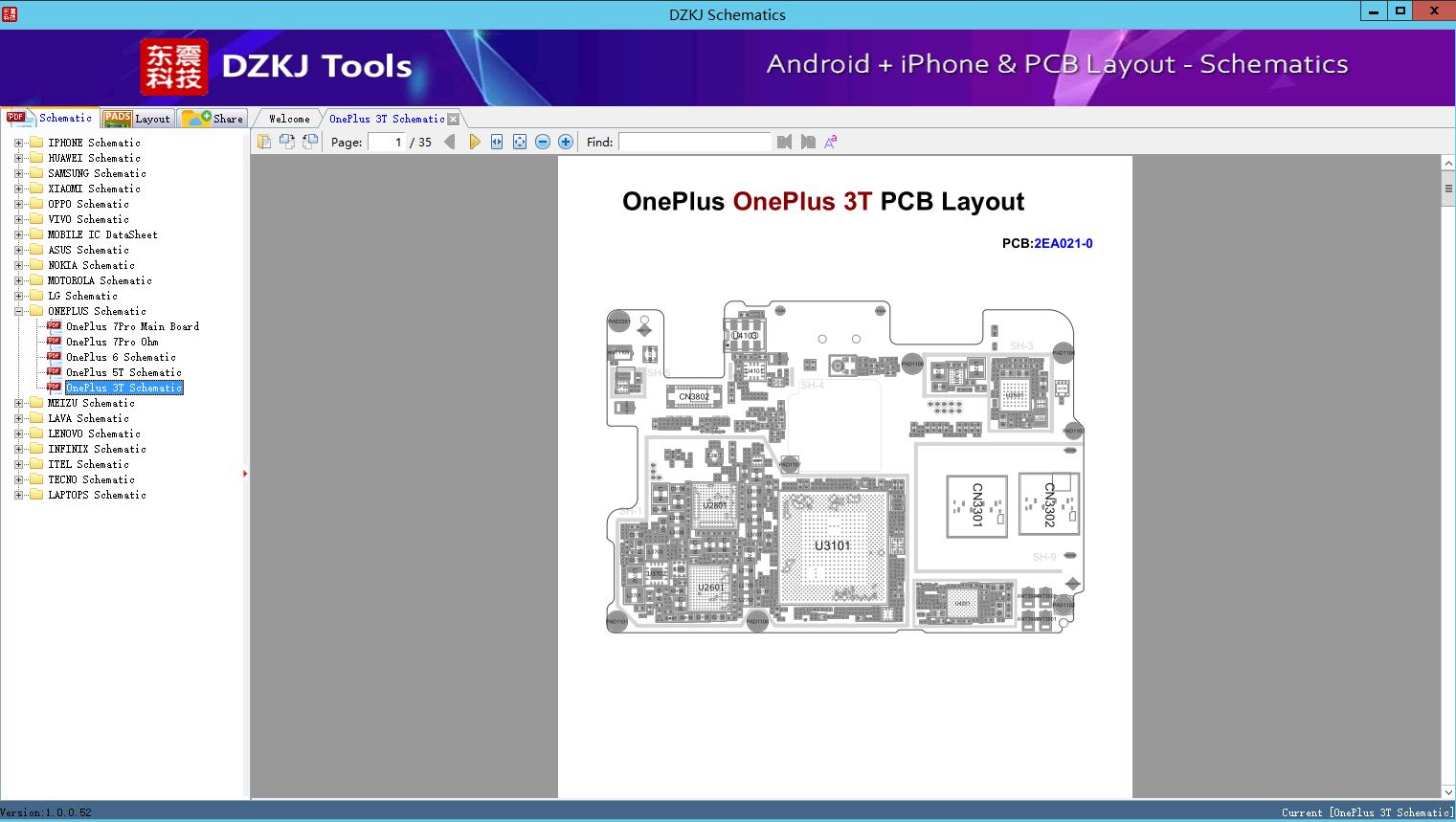Click the copy pages toolbar icon

pos(264,142)
